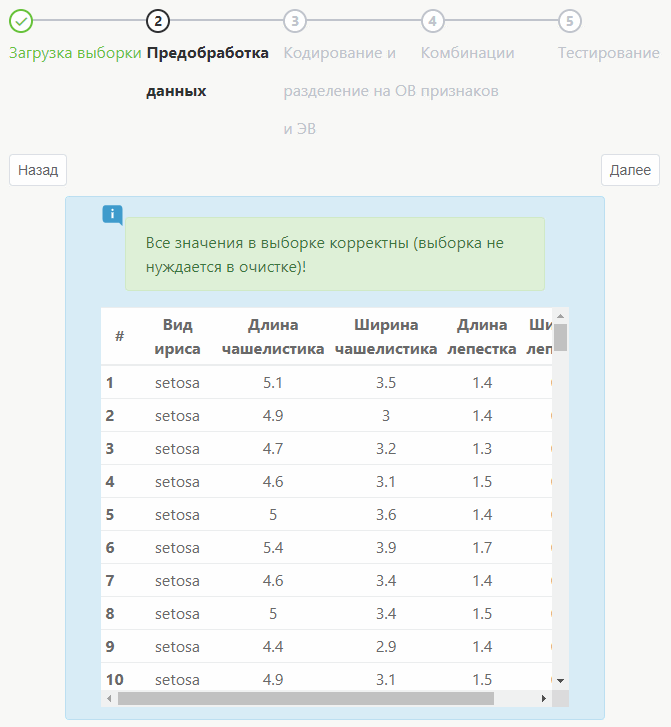
Task: Click setosa cell in row 1
Action: [177, 383]
